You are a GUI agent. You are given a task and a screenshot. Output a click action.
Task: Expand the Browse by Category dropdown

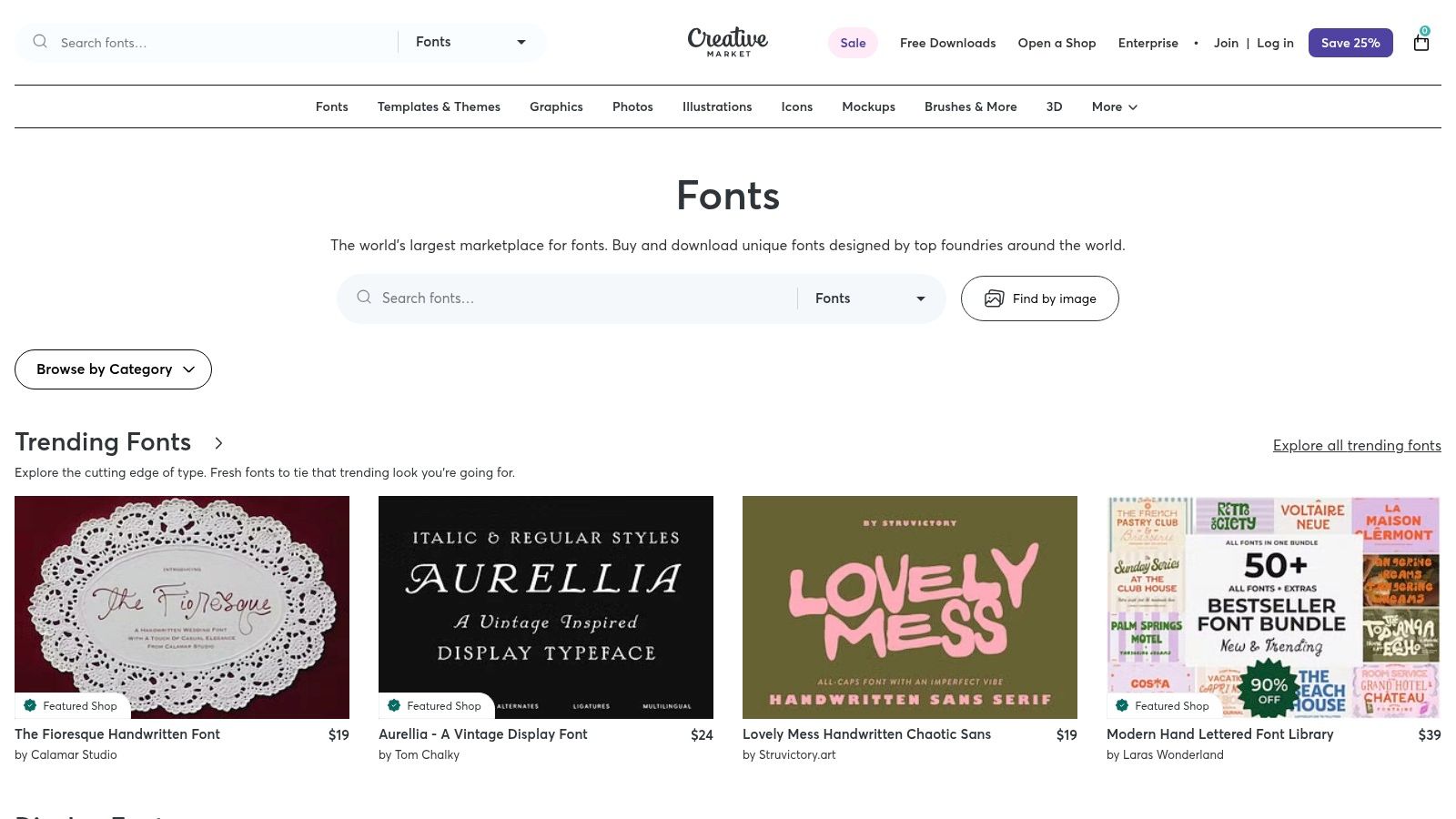[114, 369]
